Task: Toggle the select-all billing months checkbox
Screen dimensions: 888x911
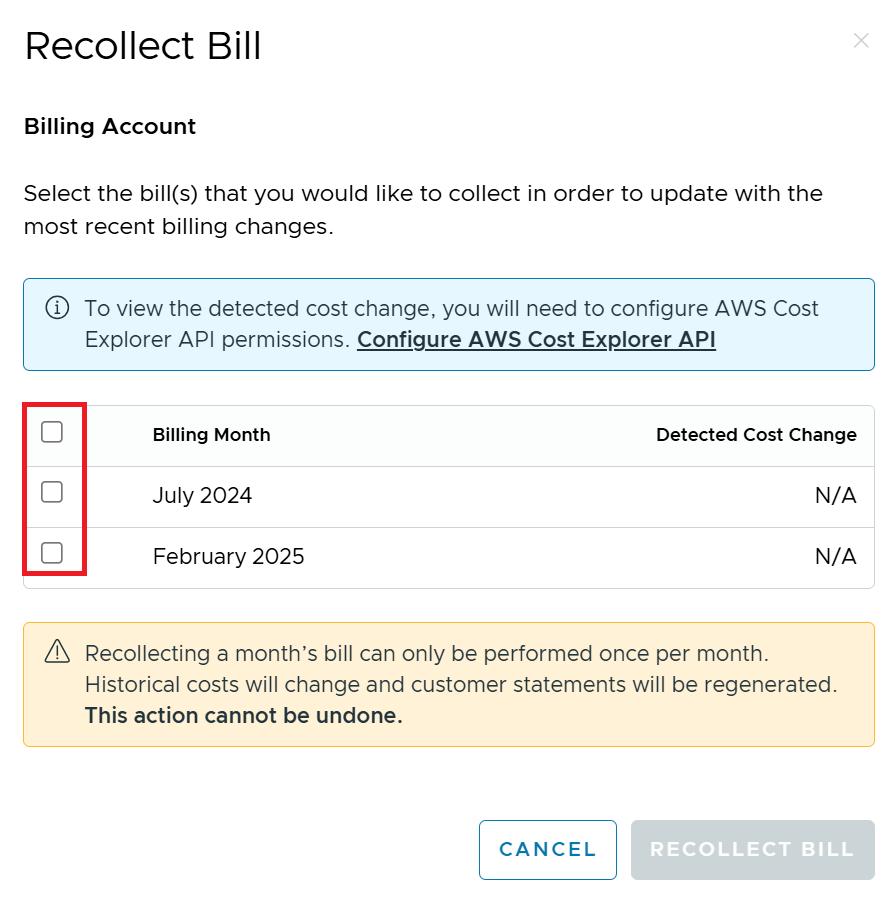Action: 52,432
